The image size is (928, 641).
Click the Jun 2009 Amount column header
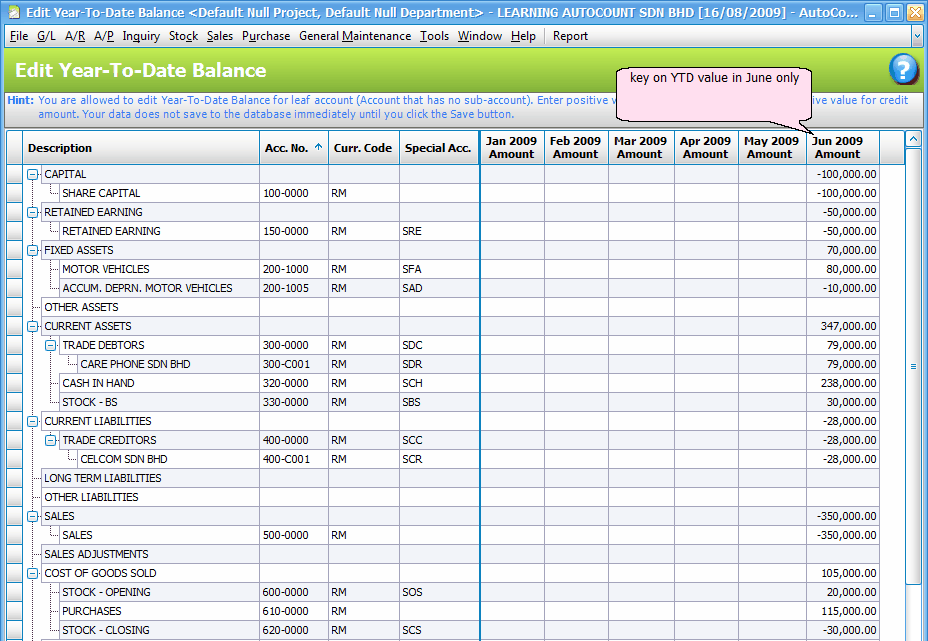click(842, 148)
